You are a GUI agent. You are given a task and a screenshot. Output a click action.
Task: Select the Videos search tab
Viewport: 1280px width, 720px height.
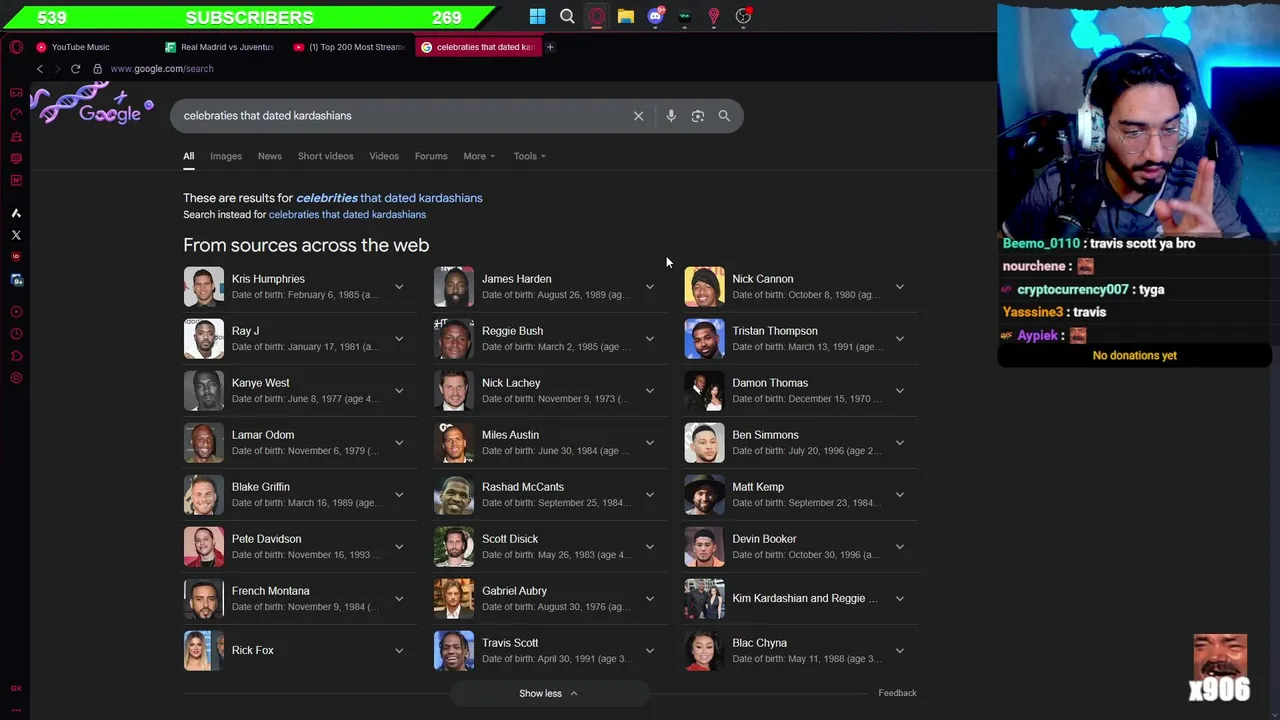point(384,156)
